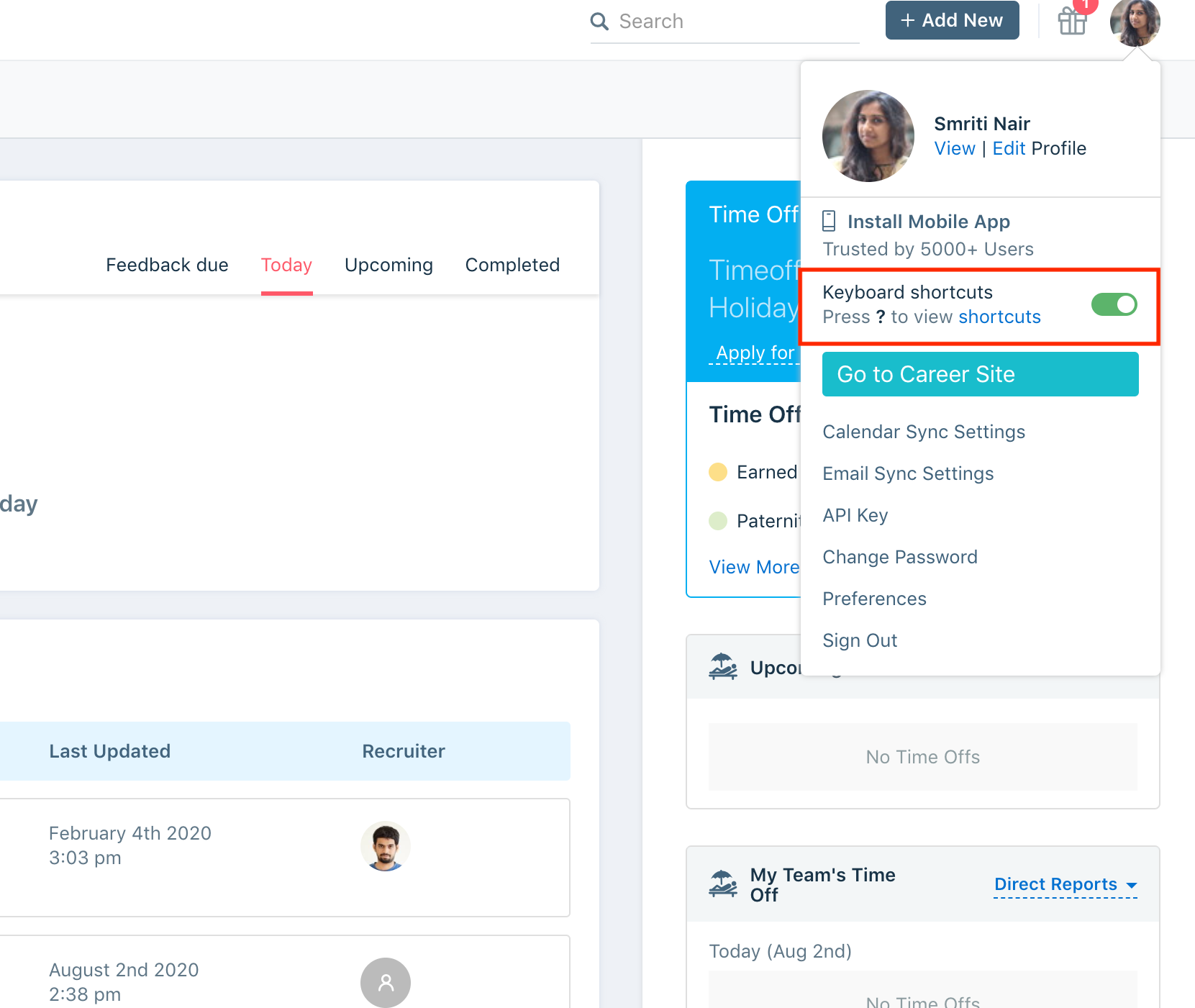Open the Upcoming tab
This screenshot has width=1195, height=1008.
point(389,265)
